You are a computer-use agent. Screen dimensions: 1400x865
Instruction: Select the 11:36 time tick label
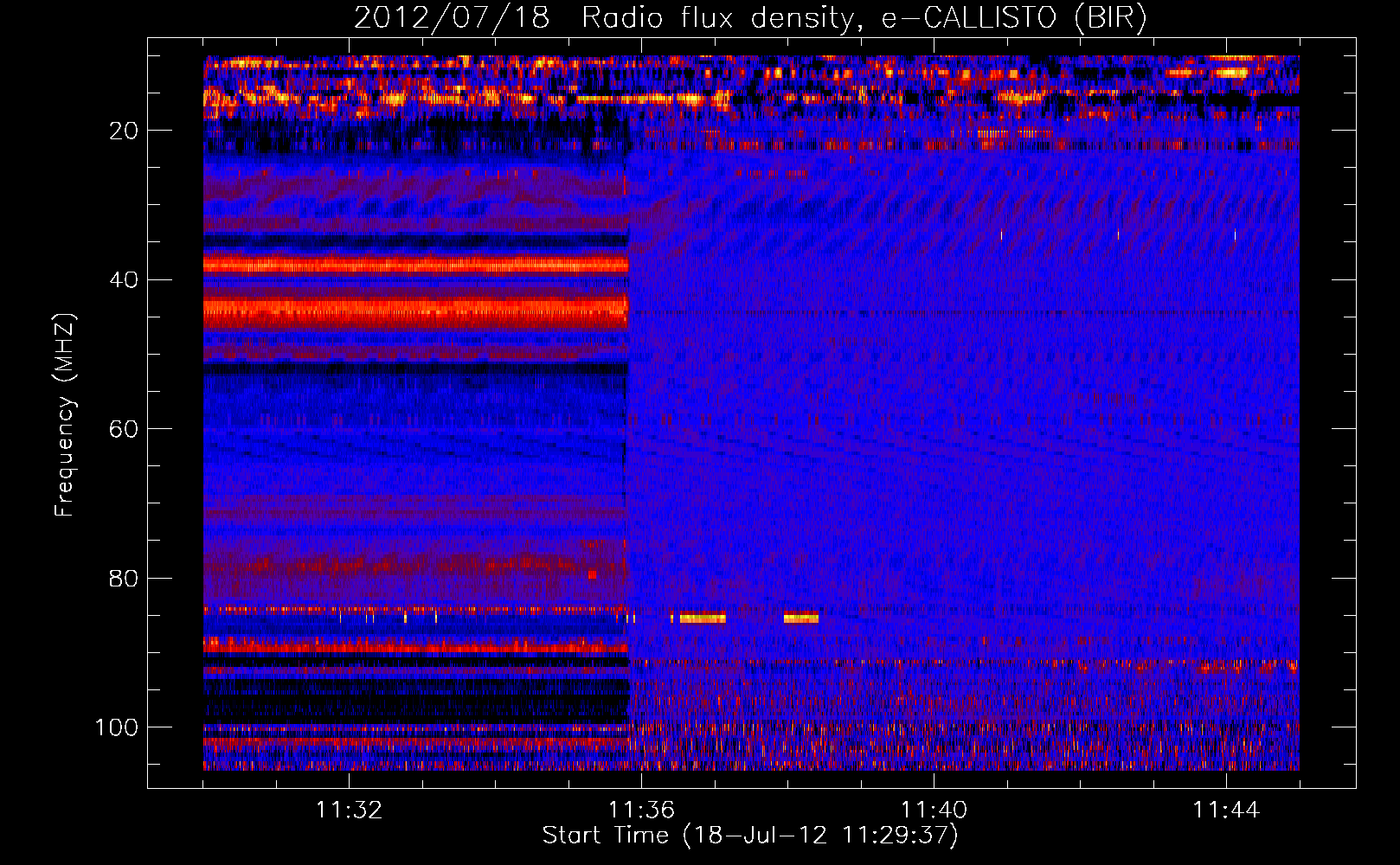coord(641,811)
